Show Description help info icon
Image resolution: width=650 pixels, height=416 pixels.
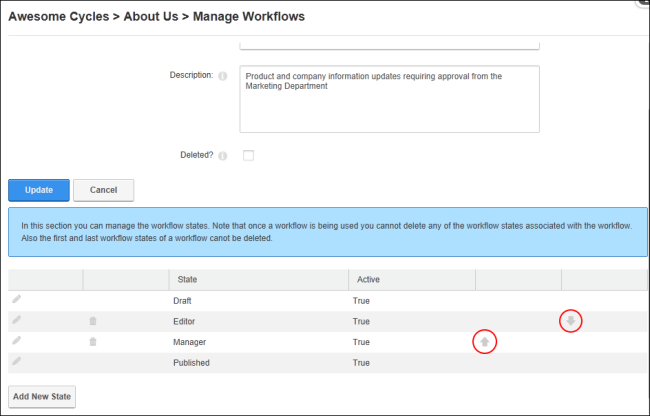[223, 76]
